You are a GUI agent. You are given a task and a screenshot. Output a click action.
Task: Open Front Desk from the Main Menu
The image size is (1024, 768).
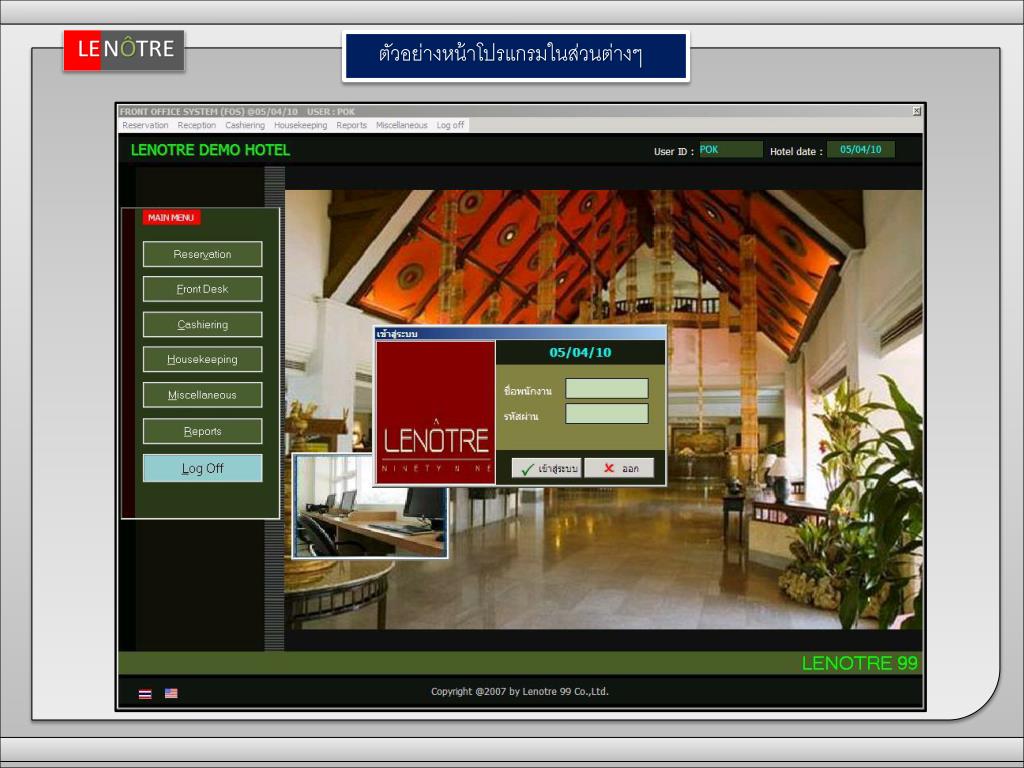point(202,289)
